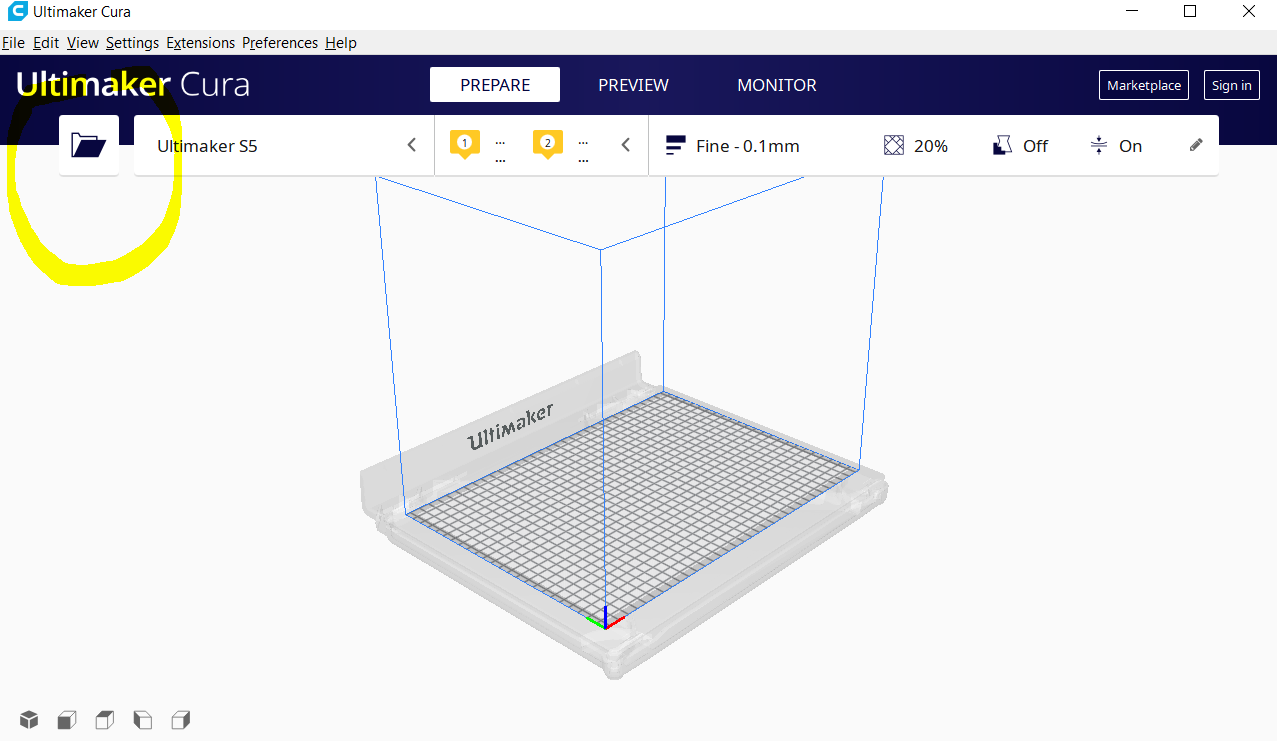The height and width of the screenshot is (741, 1277).
Task: Open custom print settings pencil icon
Action: coord(1196,145)
